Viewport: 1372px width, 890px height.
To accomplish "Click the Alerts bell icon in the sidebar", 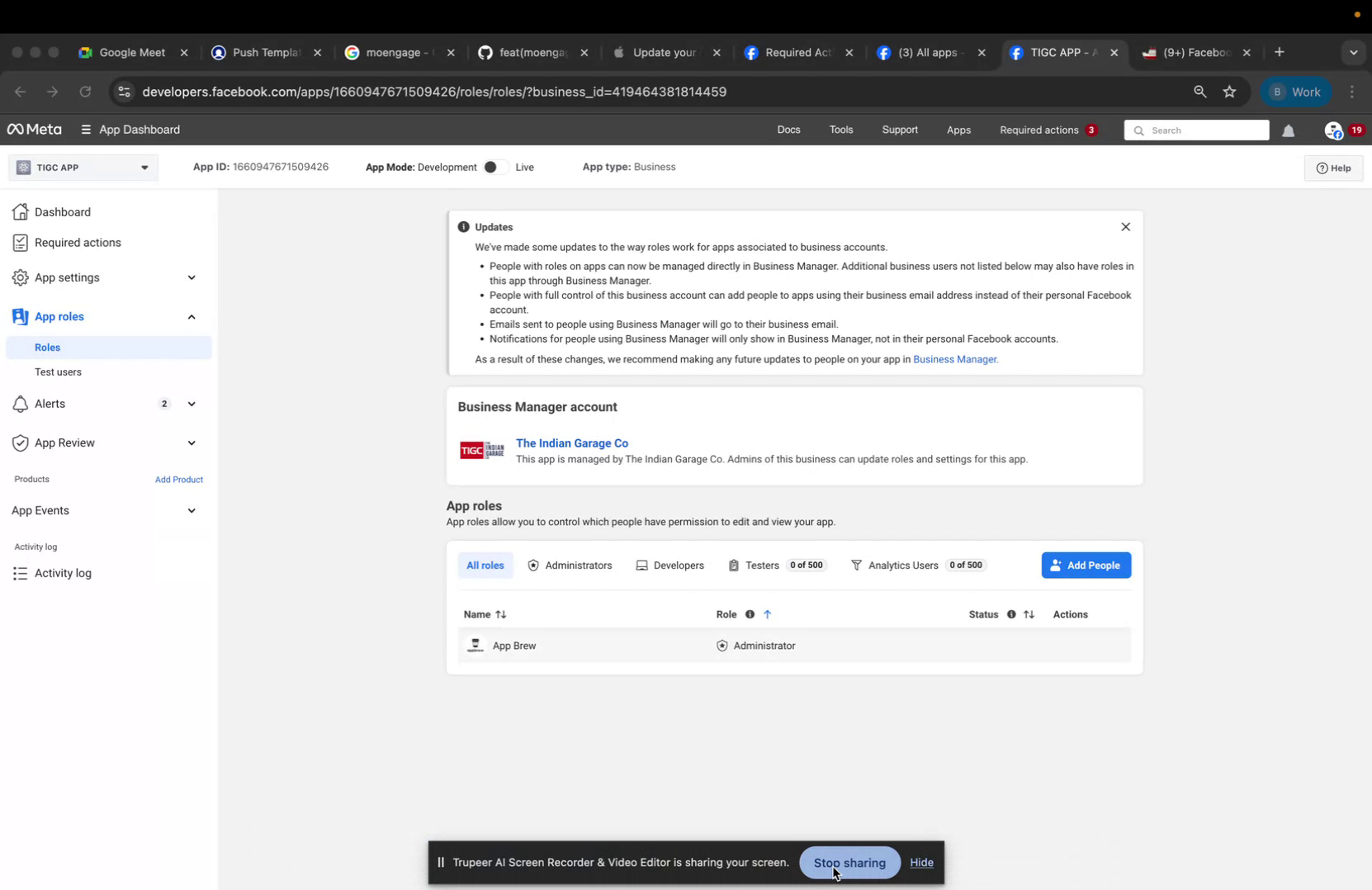I will point(20,404).
